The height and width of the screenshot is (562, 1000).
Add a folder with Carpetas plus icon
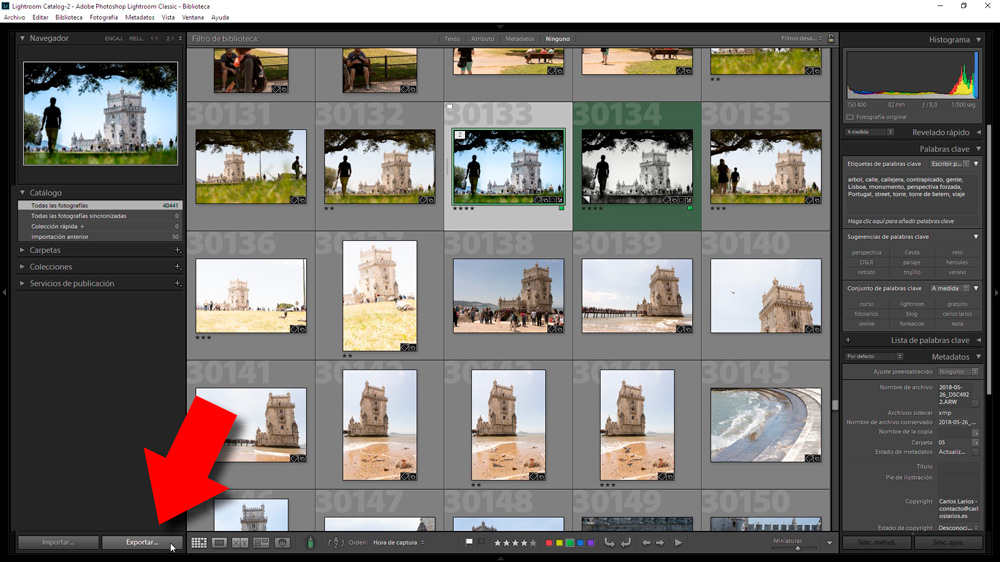click(x=177, y=250)
